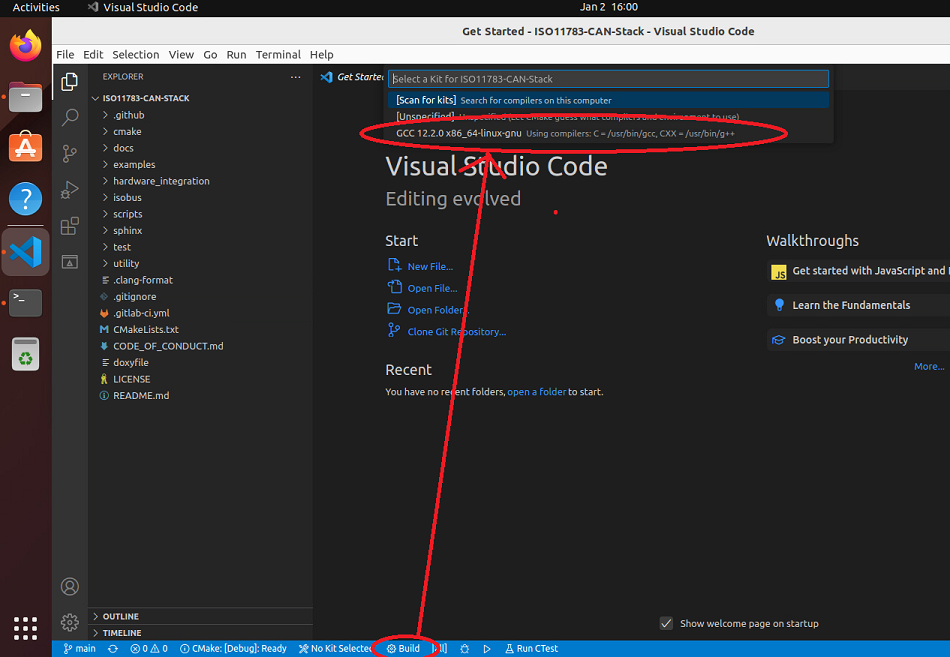Click the synchronize changes icon in status bar
The height and width of the screenshot is (657, 950).
tap(113, 649)
